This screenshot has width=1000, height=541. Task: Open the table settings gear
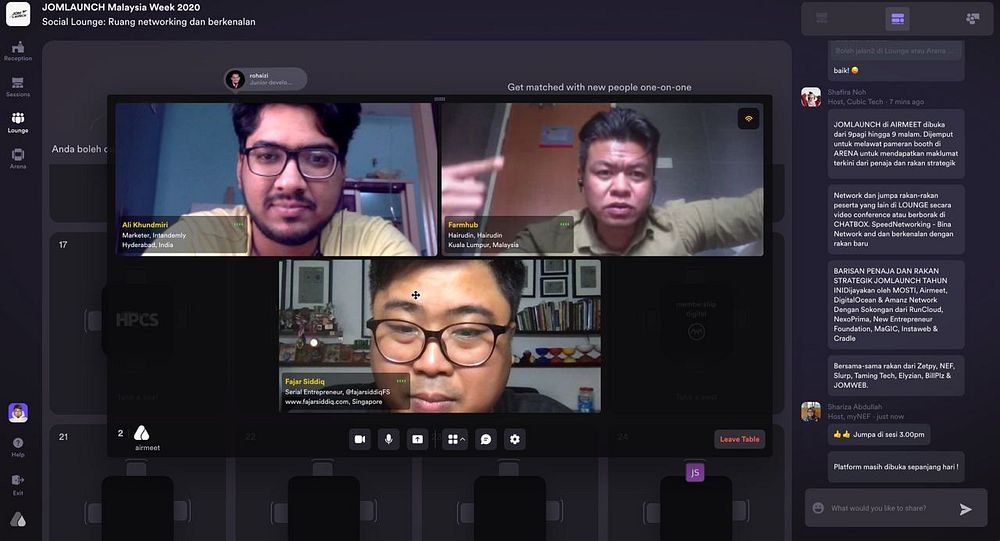[x=515, y=439]
